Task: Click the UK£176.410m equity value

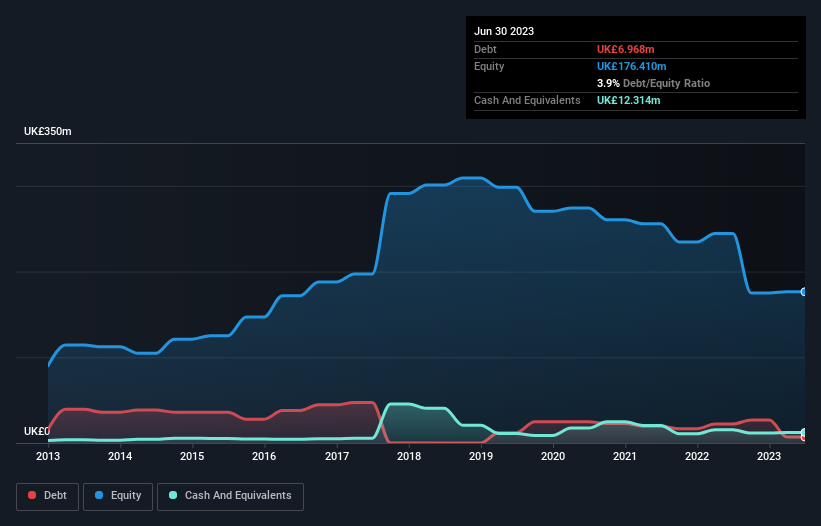Action: coord(631,66)
